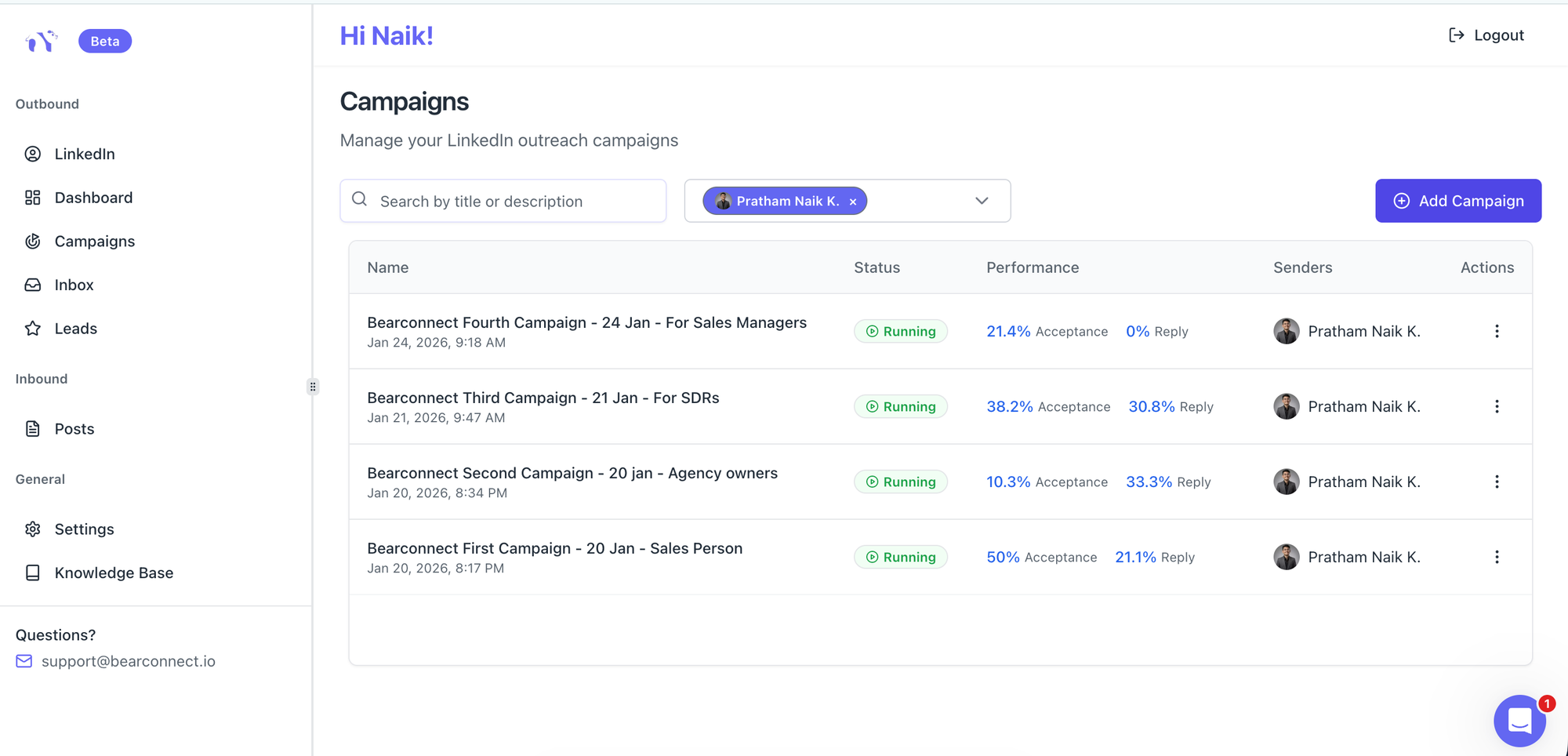Click the Inbox tray icon
Image resolution: width=1568 pixels, height=756 pixels.
pyautogui.click(x=33, y=285)
